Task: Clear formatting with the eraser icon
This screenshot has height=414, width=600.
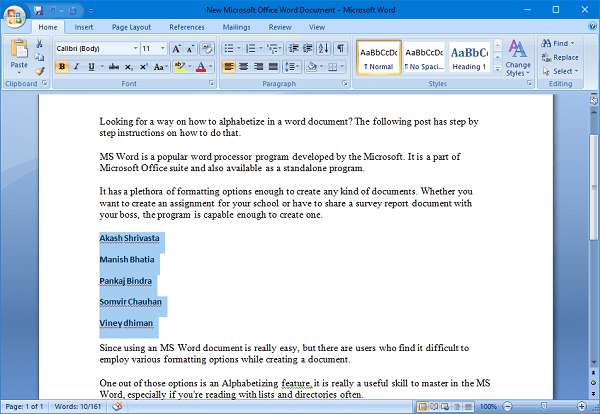Action: click(207, 49)
